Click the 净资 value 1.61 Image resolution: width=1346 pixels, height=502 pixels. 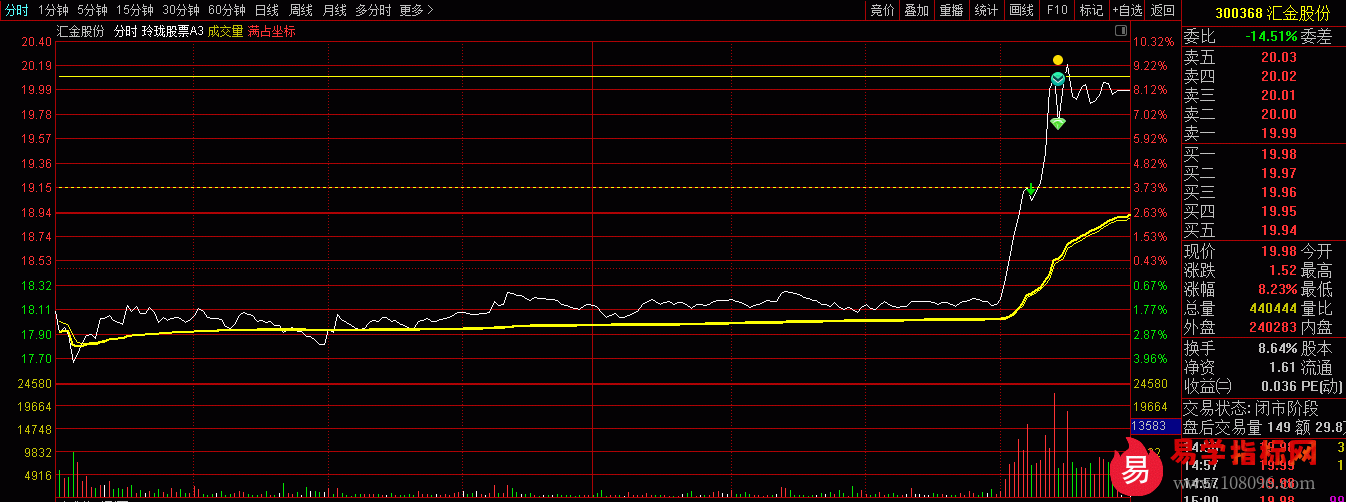[x=1283, y=367]
